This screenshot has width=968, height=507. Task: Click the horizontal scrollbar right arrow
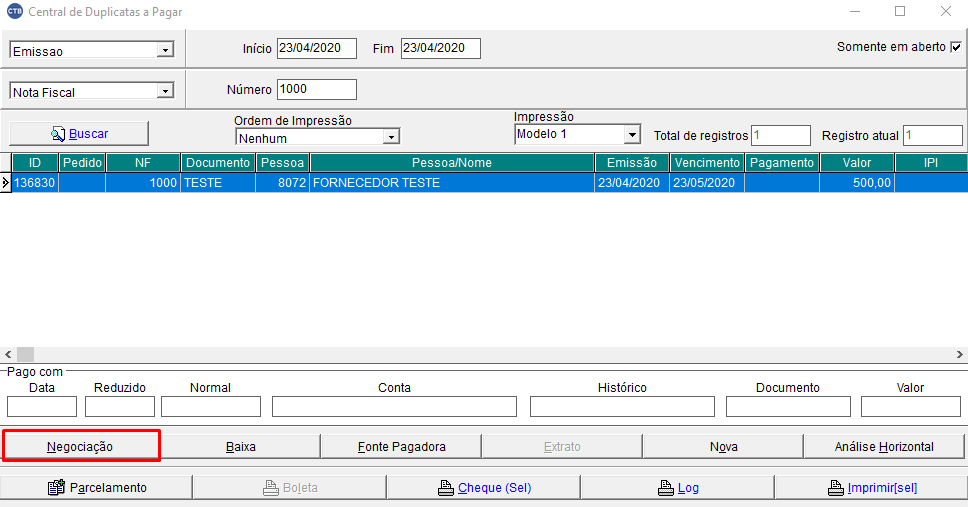pos(960,354)
